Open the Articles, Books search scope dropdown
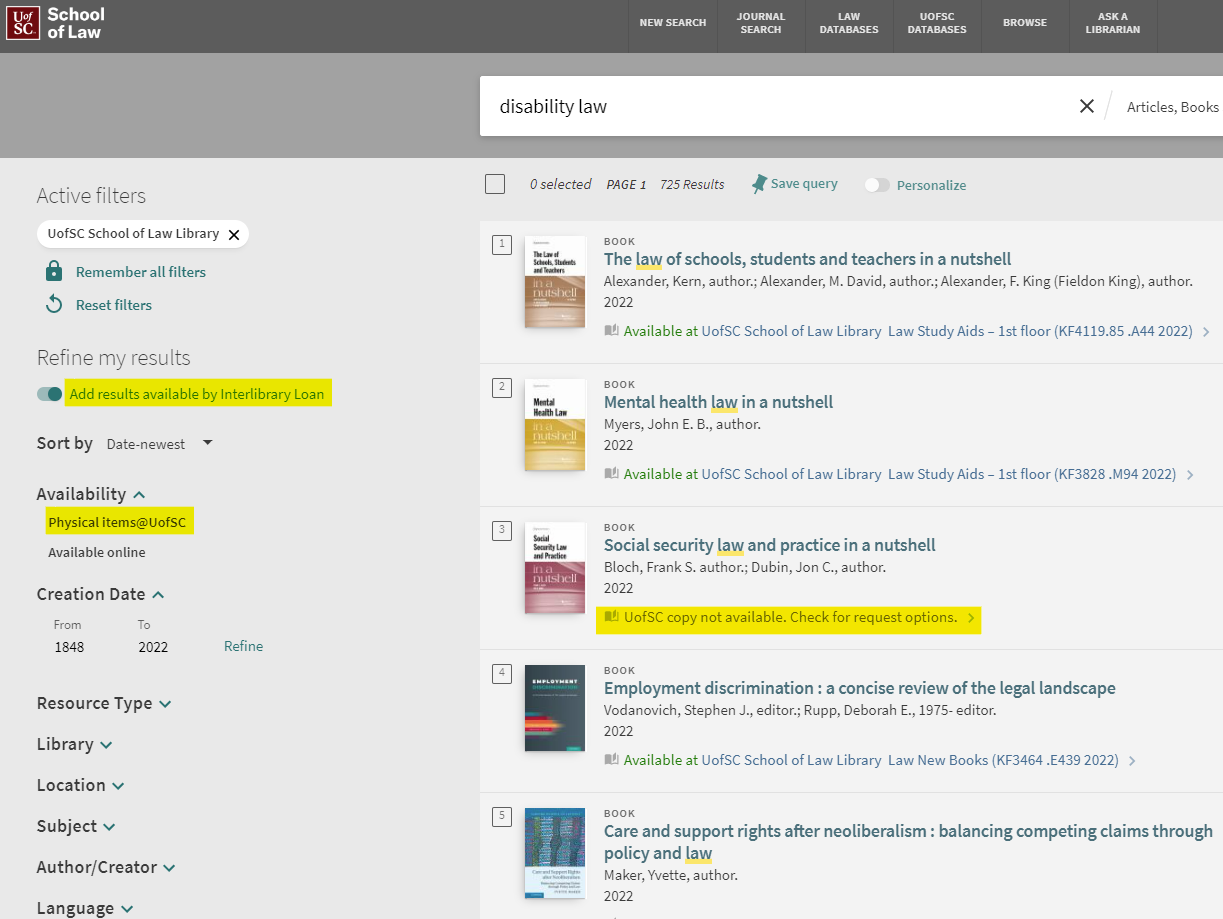 pos(1172,107)
